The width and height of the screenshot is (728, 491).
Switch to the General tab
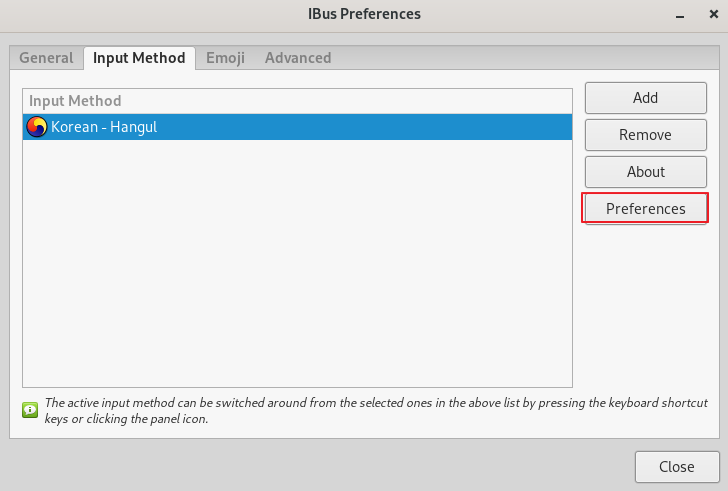[x=46, y=58]
